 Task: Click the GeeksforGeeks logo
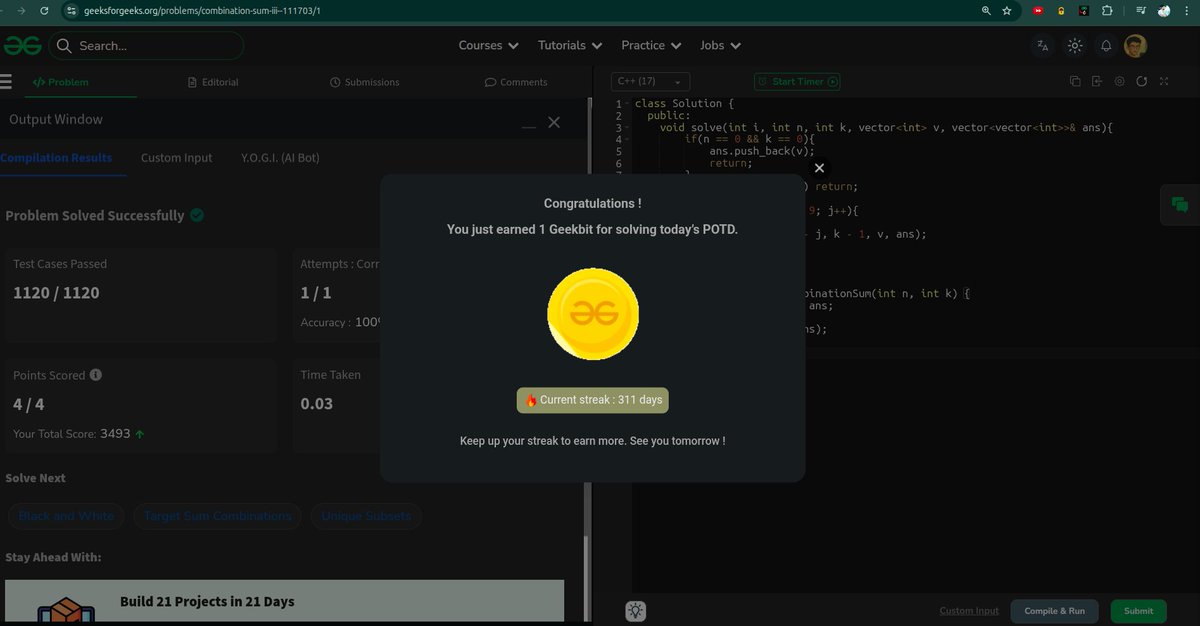(22, 45)
